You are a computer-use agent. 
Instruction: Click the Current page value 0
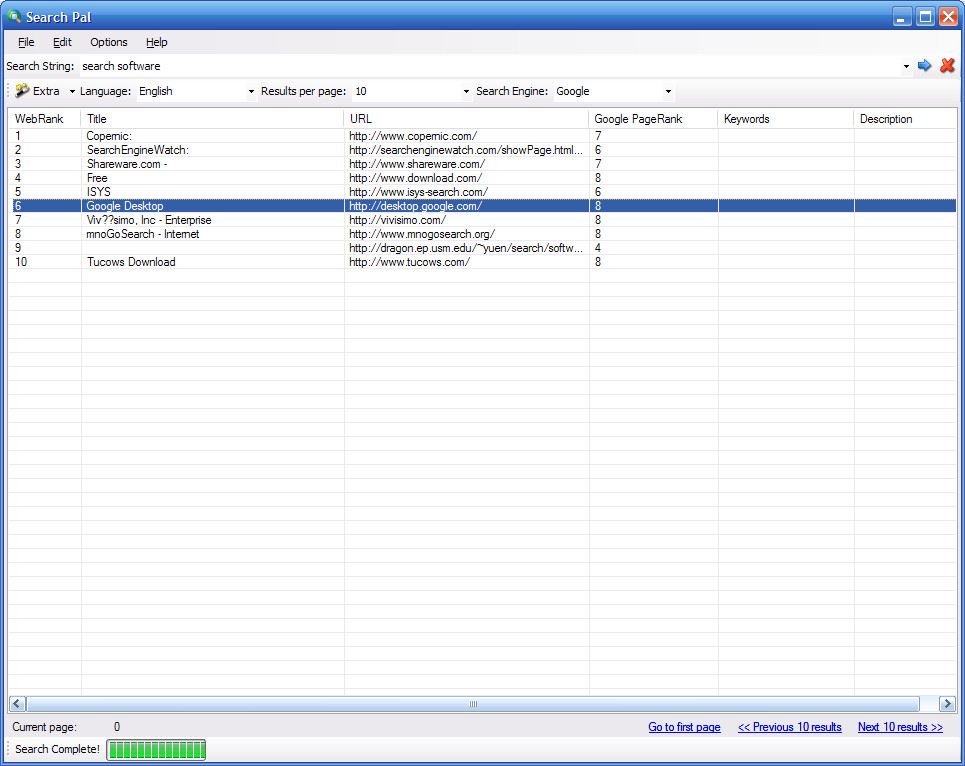click(117, 727)
